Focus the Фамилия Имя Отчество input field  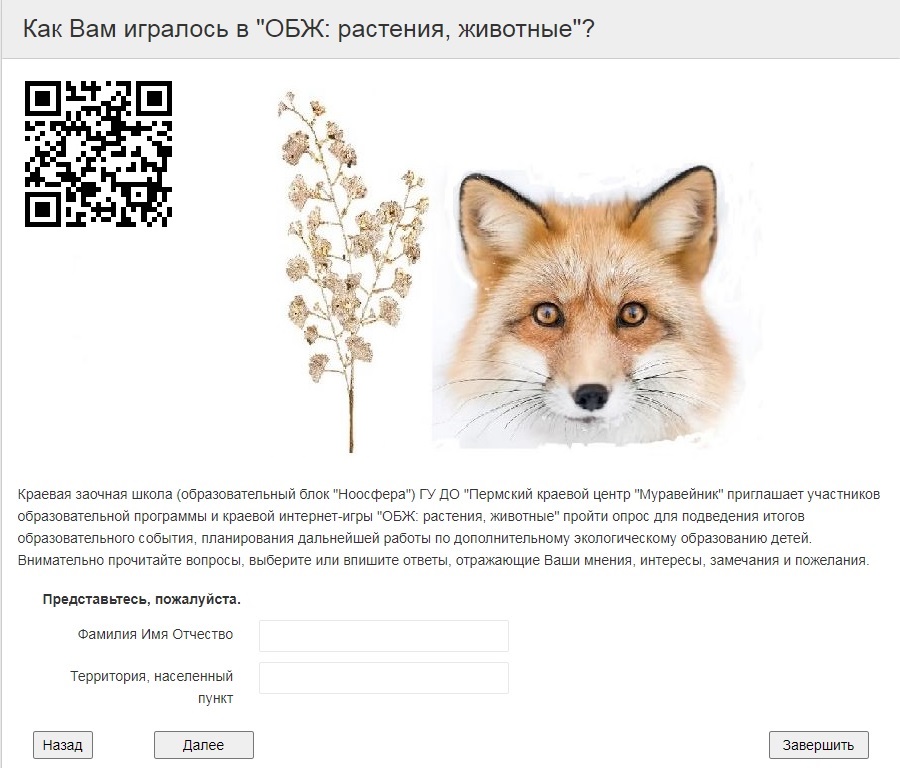click(383, 635)
